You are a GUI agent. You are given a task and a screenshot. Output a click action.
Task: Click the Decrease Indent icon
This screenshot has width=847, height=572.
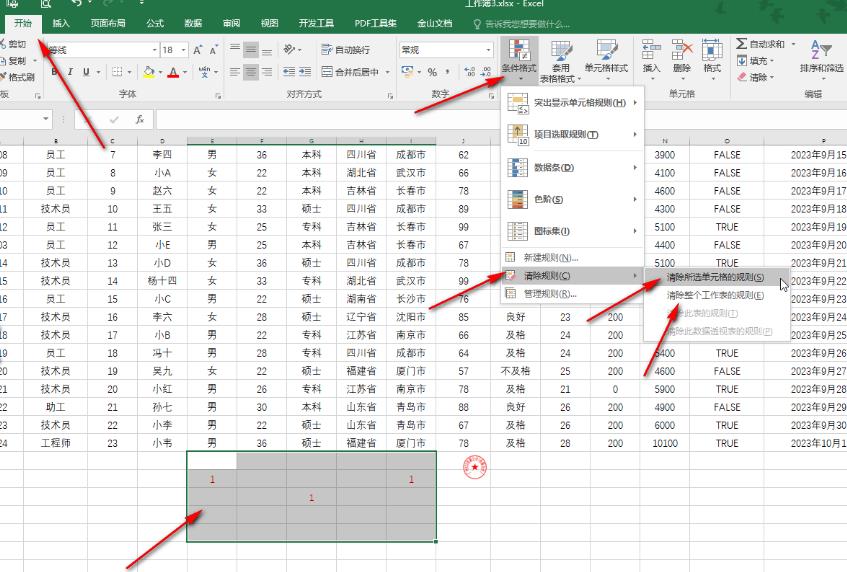pyautogui.click(x=289, y=72)
